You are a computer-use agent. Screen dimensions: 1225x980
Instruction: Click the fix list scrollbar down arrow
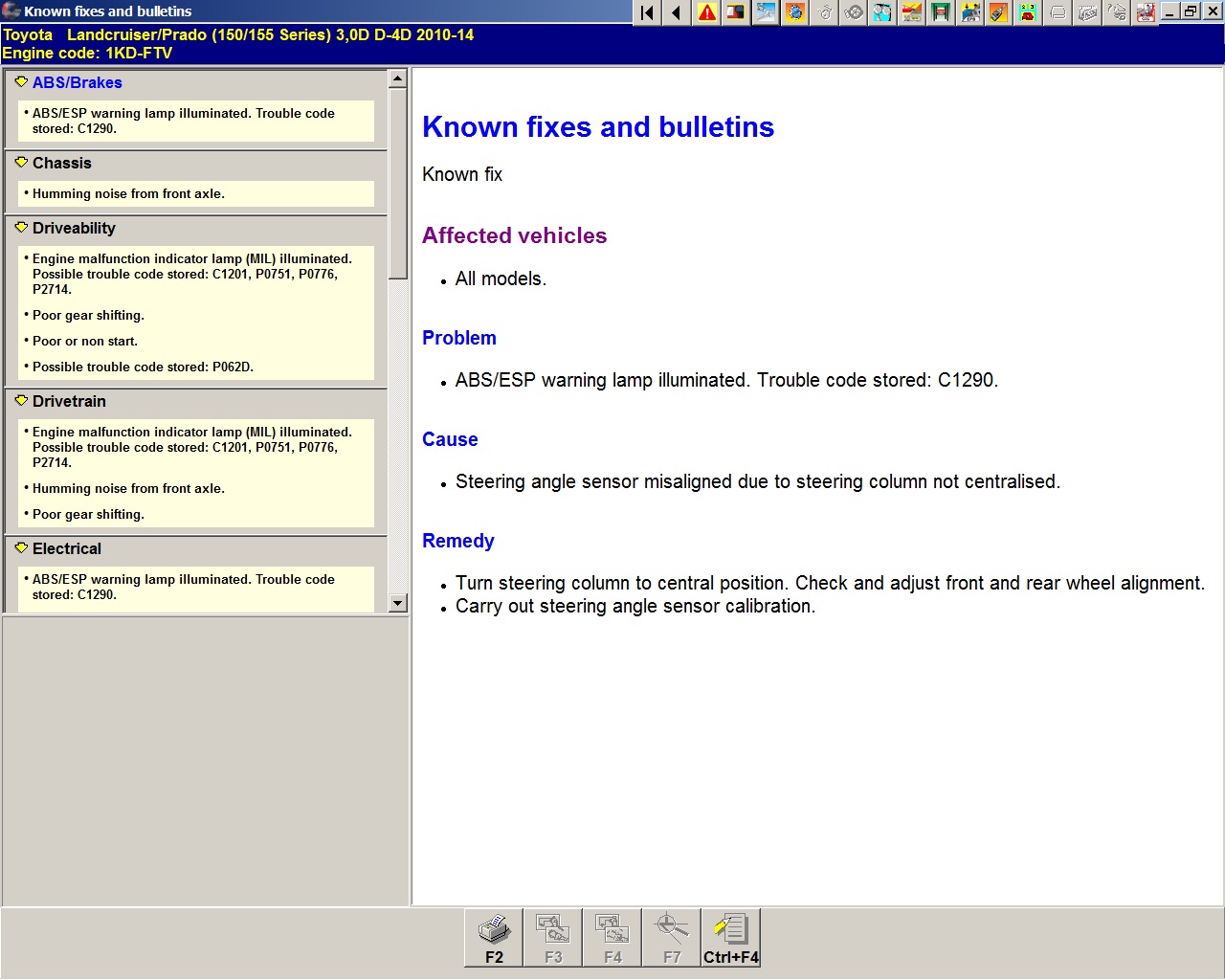398,603
